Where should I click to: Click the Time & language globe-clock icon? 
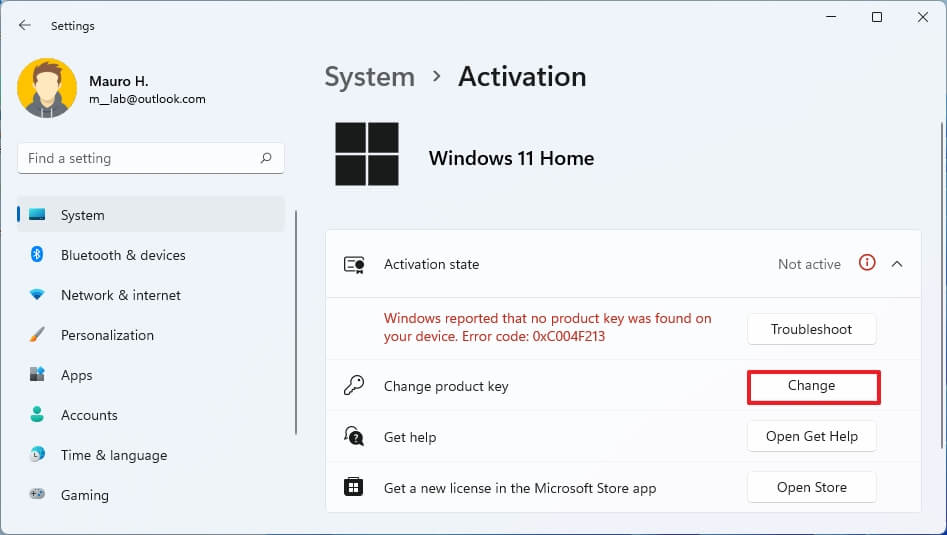pyautogui.click(x=37, y=454)
